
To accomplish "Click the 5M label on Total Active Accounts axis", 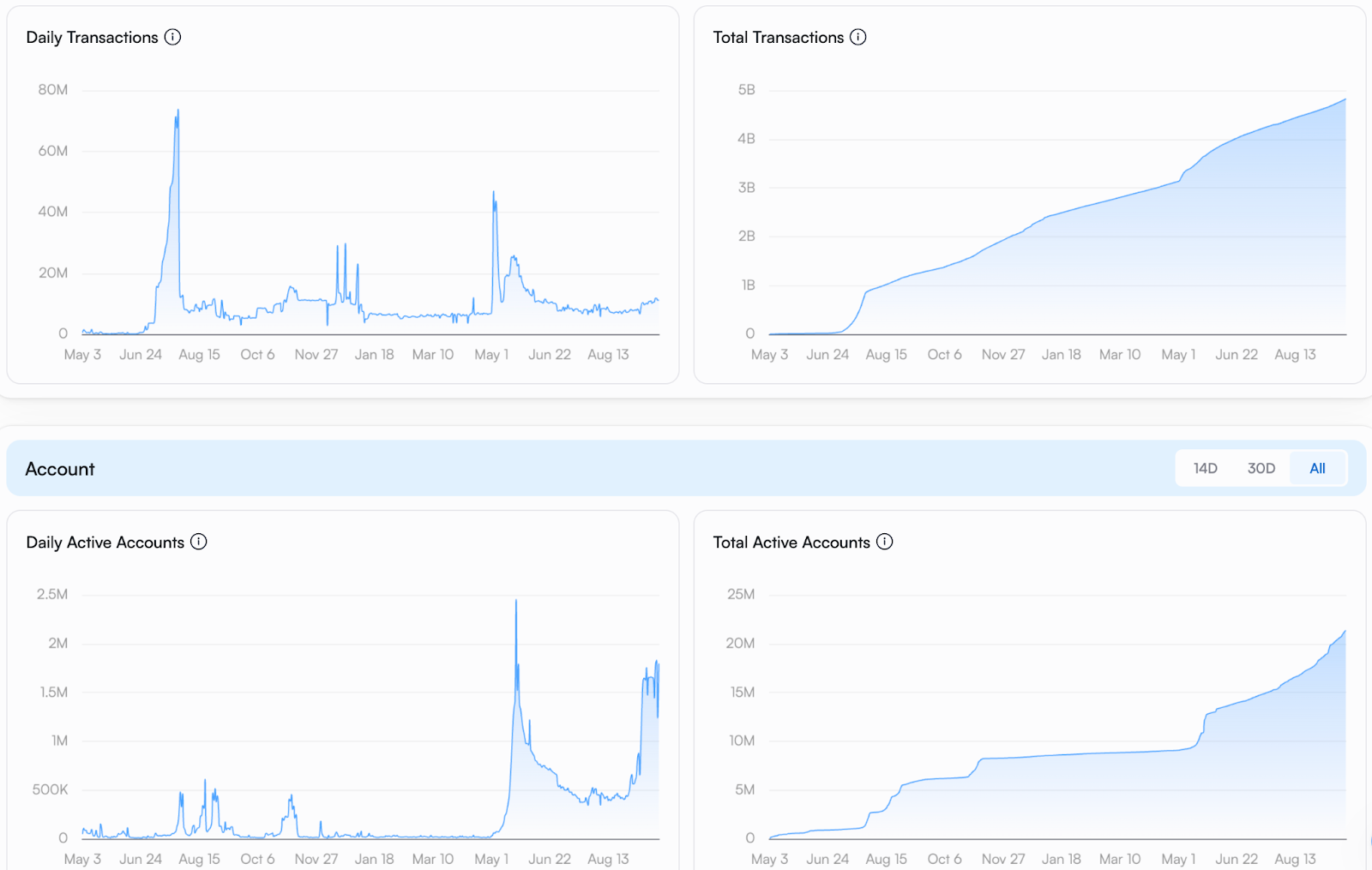I will [x=745, y=790].
